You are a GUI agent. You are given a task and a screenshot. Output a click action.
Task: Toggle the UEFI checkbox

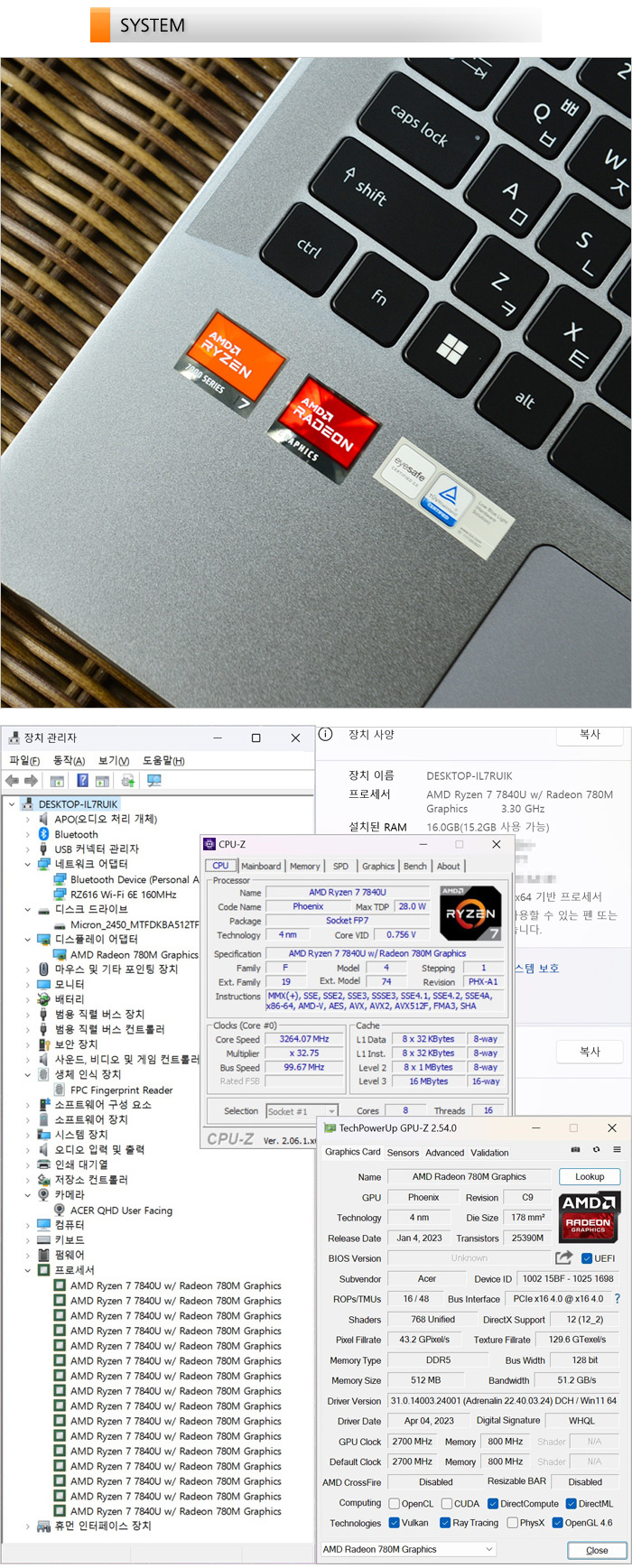pyautogui.click(x=587, y=1258)
